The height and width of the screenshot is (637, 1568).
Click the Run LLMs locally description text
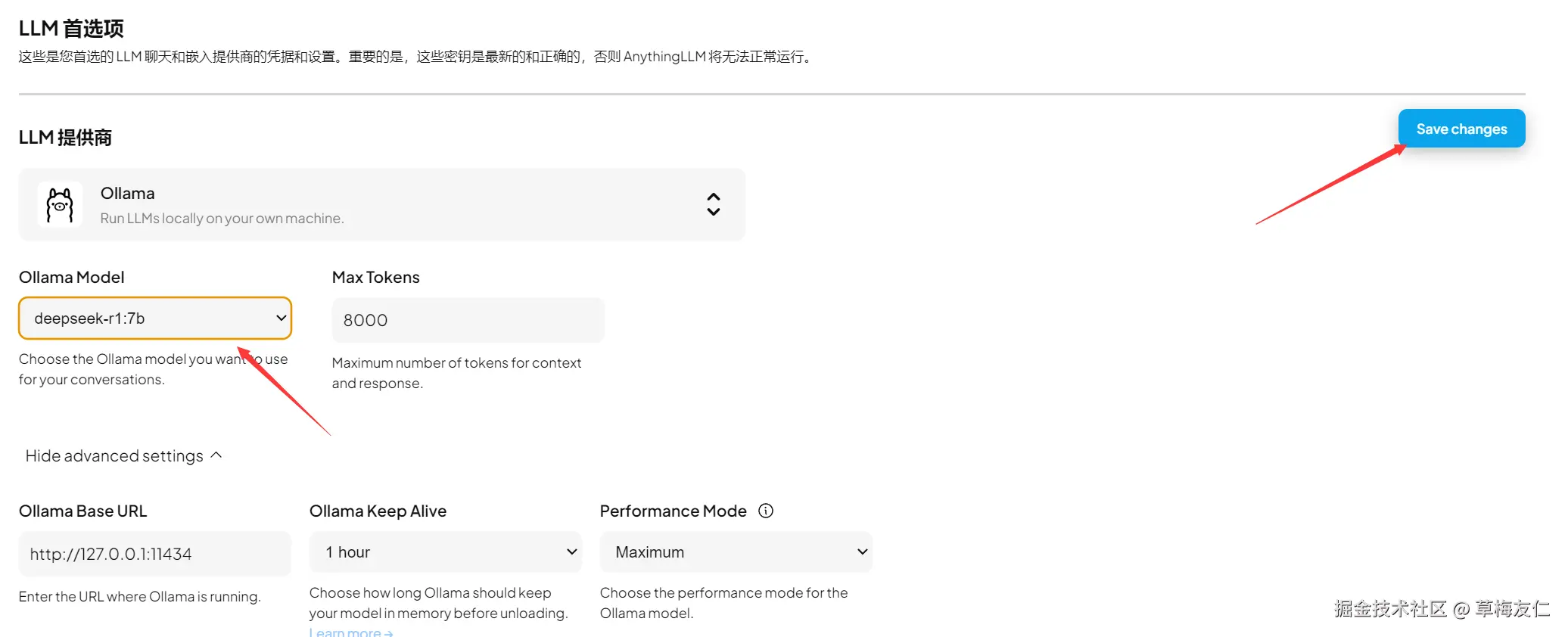222,219
